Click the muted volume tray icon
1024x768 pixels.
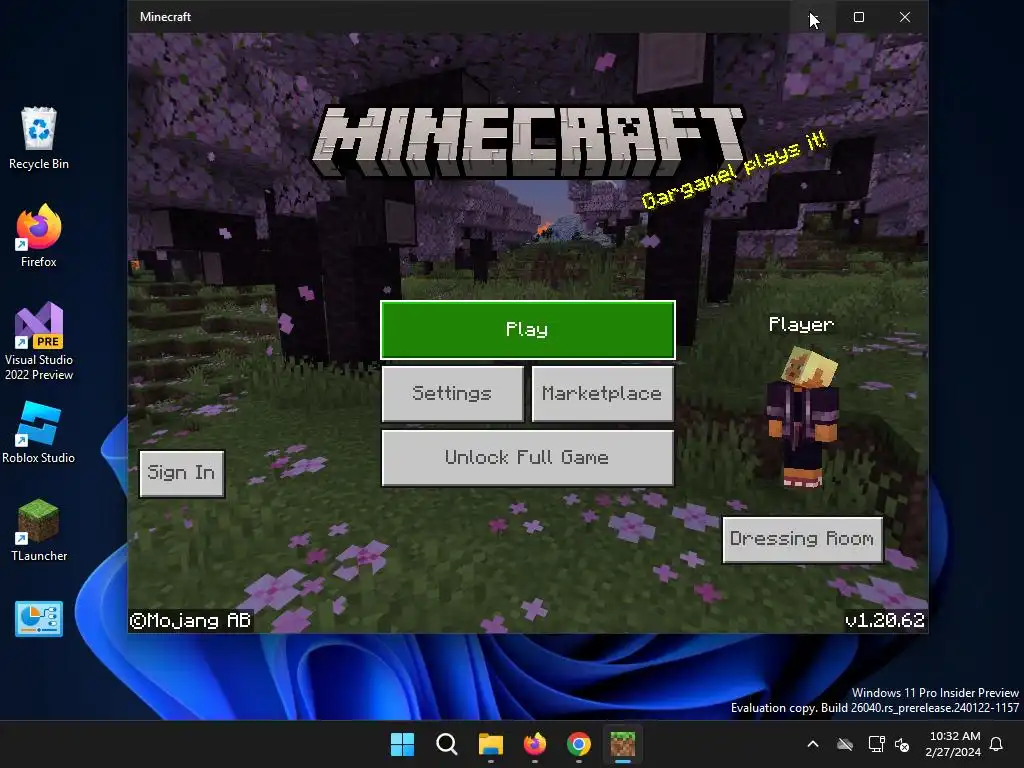point(902,744)
